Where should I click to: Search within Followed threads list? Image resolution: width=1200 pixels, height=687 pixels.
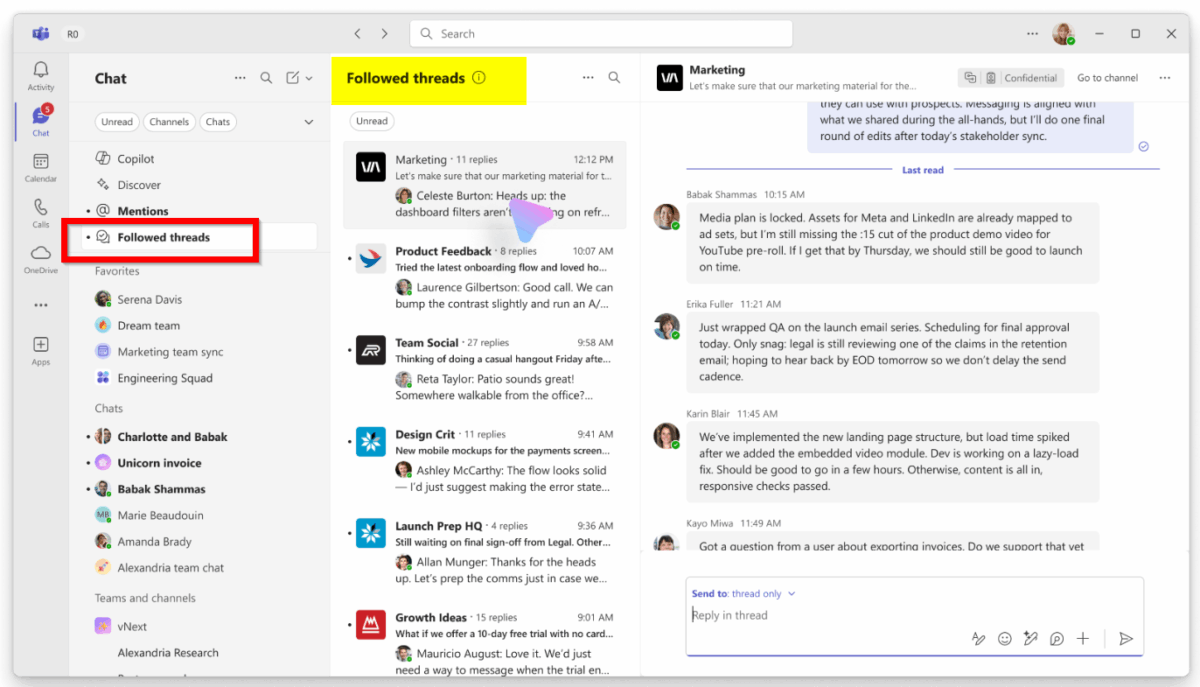[614, 78]
